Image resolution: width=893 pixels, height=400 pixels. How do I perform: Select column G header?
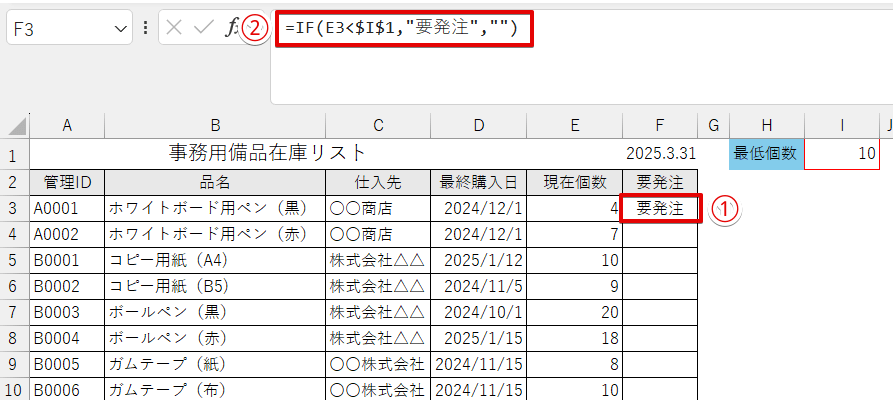[x=713, y=125]
